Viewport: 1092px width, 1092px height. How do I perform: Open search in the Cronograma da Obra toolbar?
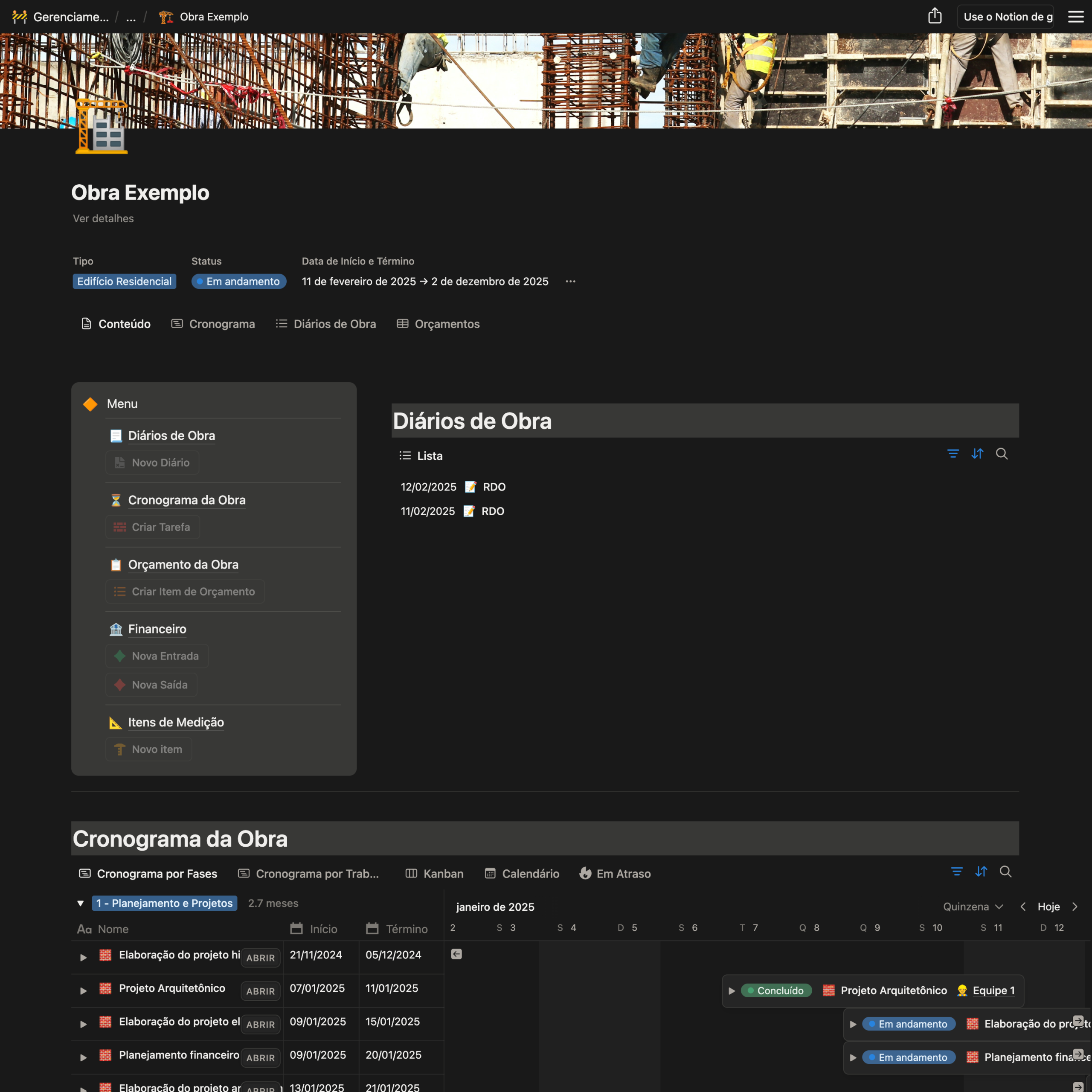coord(1005,871)
